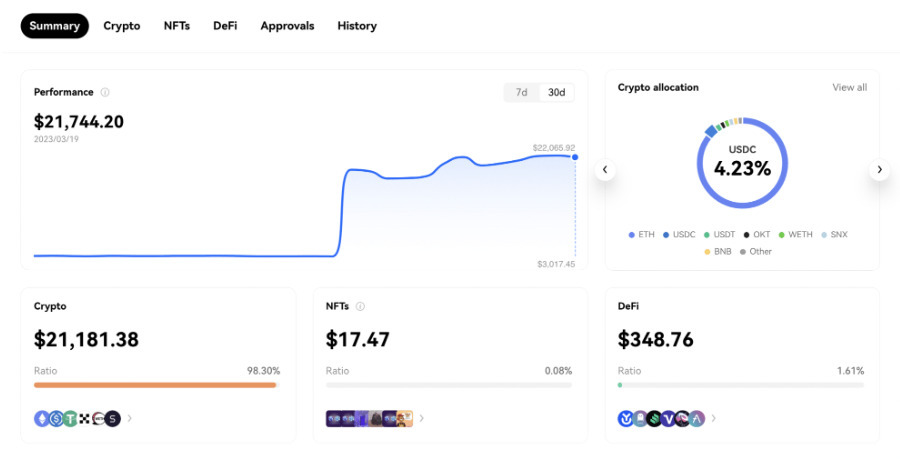
Task: Click the Tether green T token icon
Action: 70,419
